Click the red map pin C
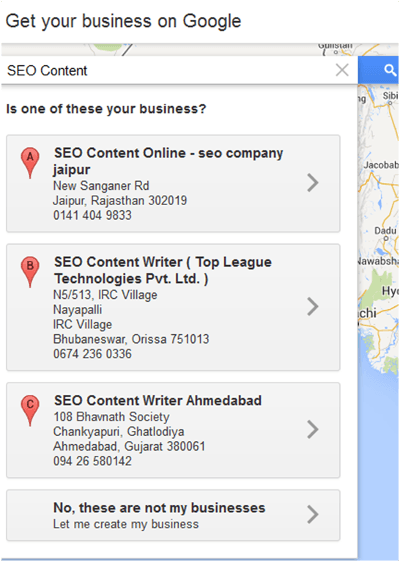Image resolution: width=400 pixels, height=562 pixels. click(x=30, y=410)
